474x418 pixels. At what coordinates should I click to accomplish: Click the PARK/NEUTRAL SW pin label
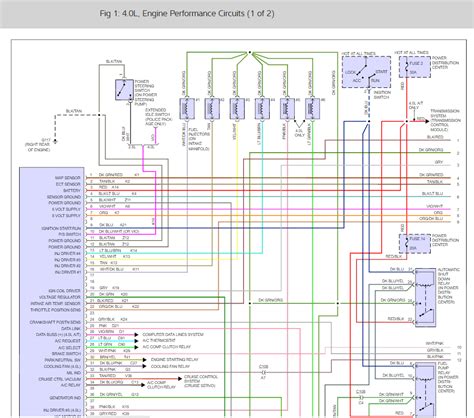[62, 360]
